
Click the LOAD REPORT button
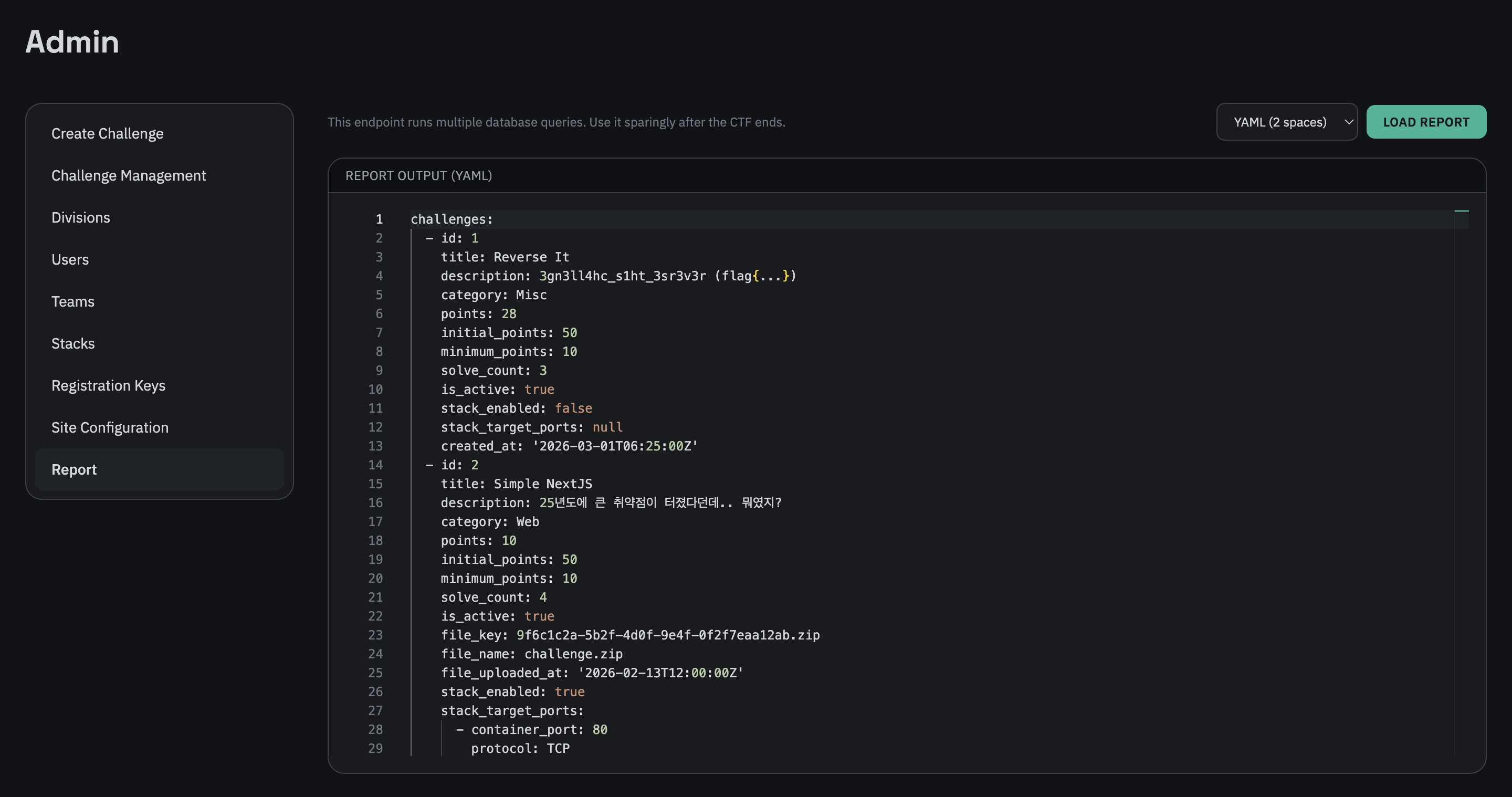pyautogui.click(x=1426, y=122)
